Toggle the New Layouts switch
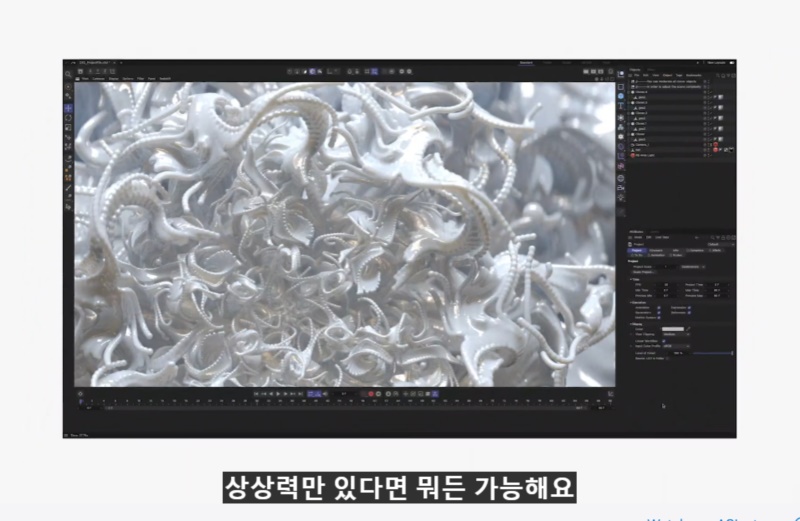Image resolution: width=800 pixels, height=521 pixels. (732, 63)
